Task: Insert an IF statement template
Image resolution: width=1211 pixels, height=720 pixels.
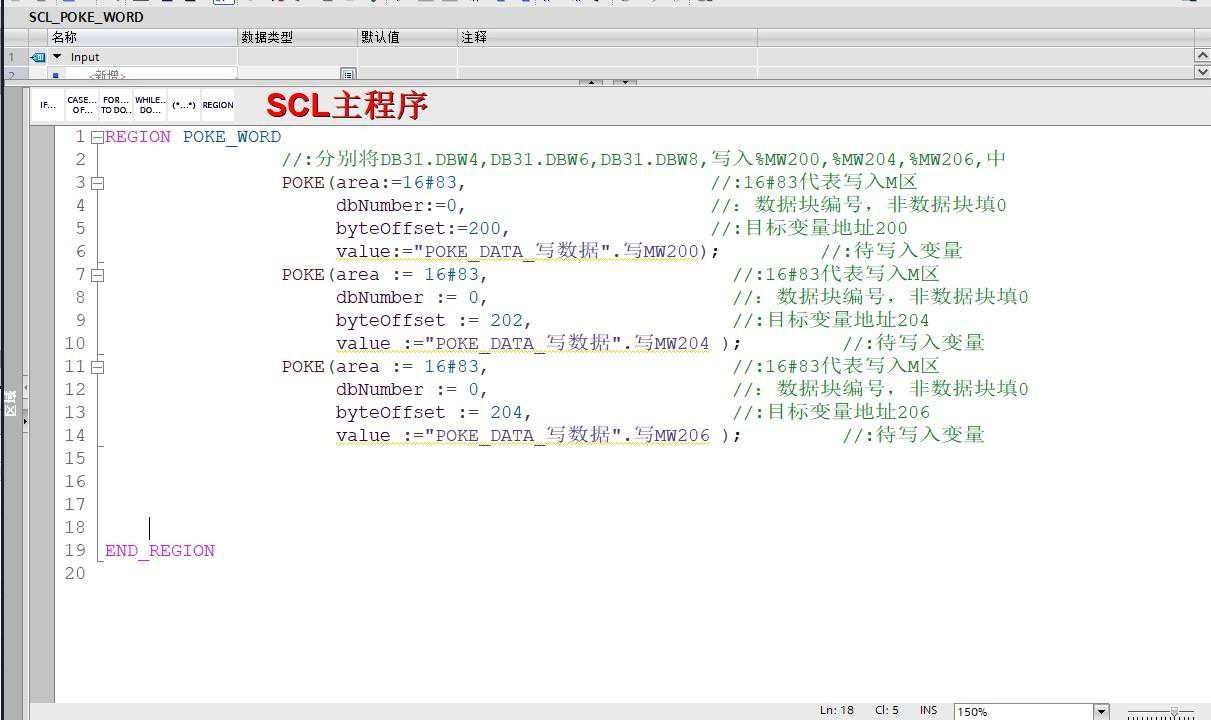Action: [47, 105]
